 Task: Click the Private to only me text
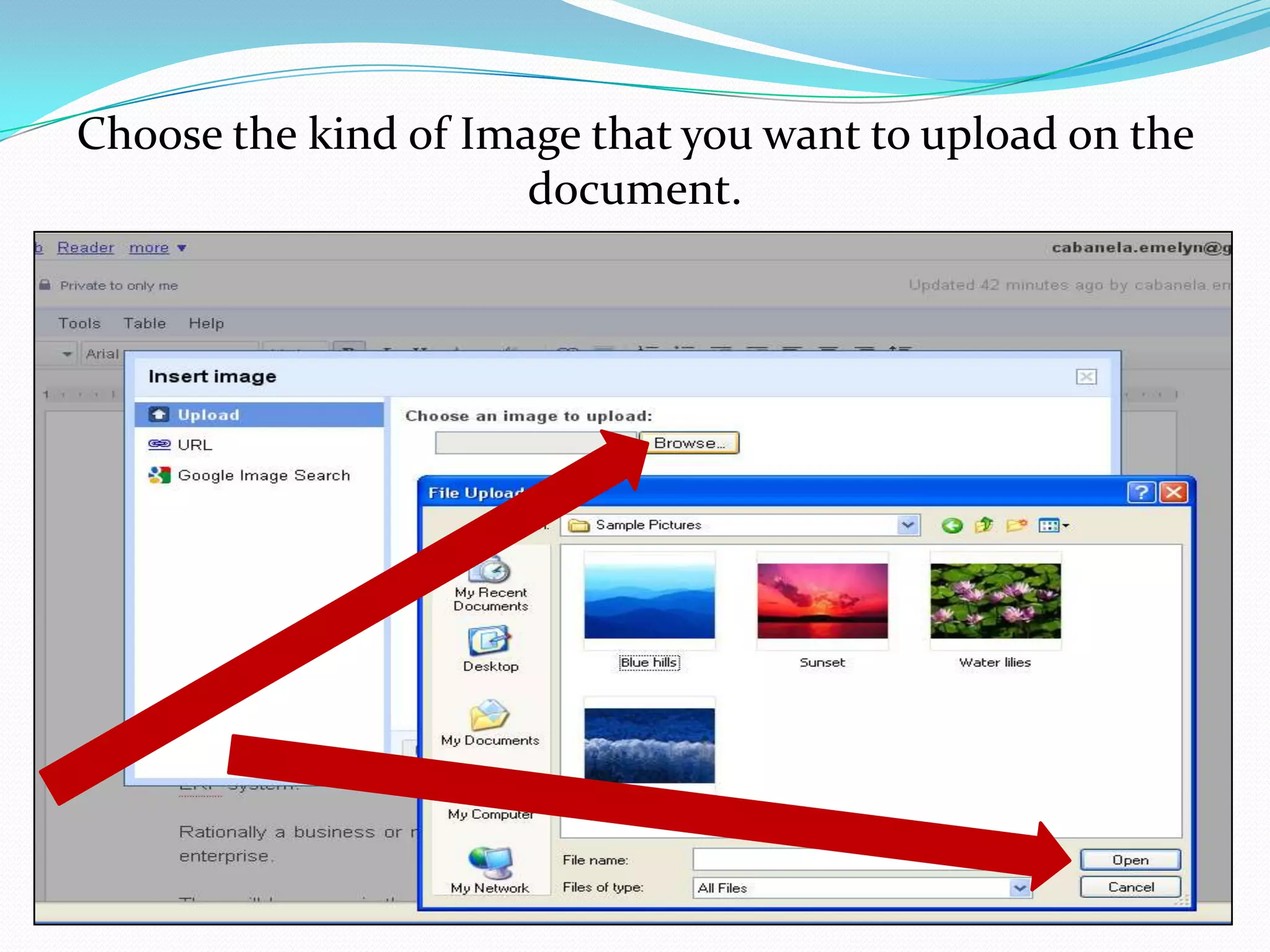[x=119, y=286]
